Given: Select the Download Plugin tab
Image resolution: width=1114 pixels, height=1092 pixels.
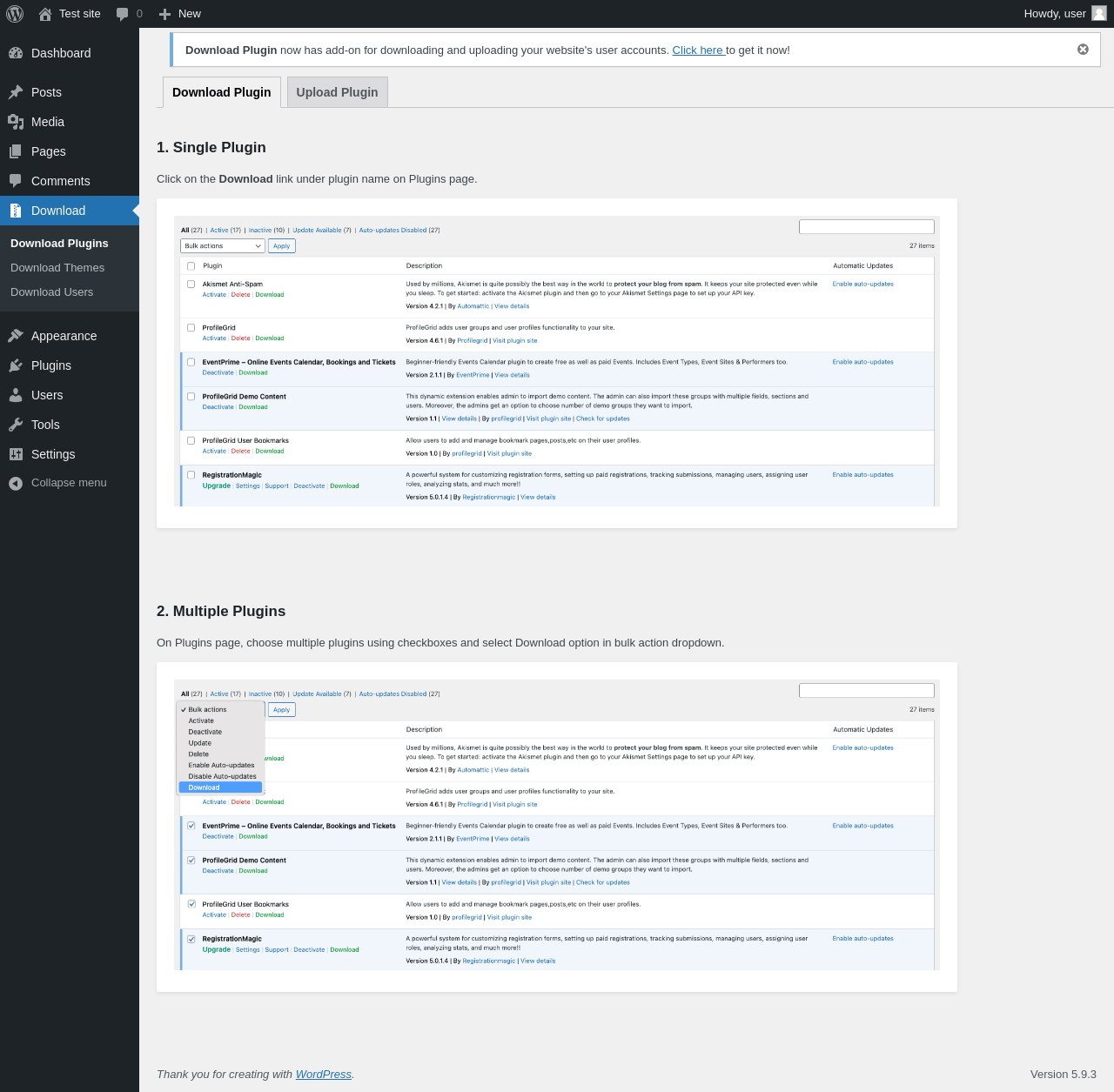Looking at the screenshot, I should [x=221, y=92].
